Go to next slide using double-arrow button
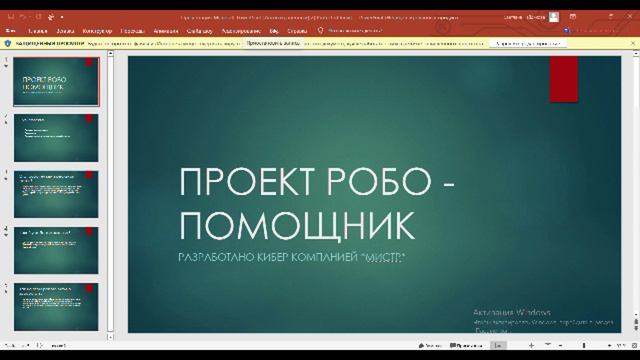Screen dimensions: 640x360 point(636,329)
